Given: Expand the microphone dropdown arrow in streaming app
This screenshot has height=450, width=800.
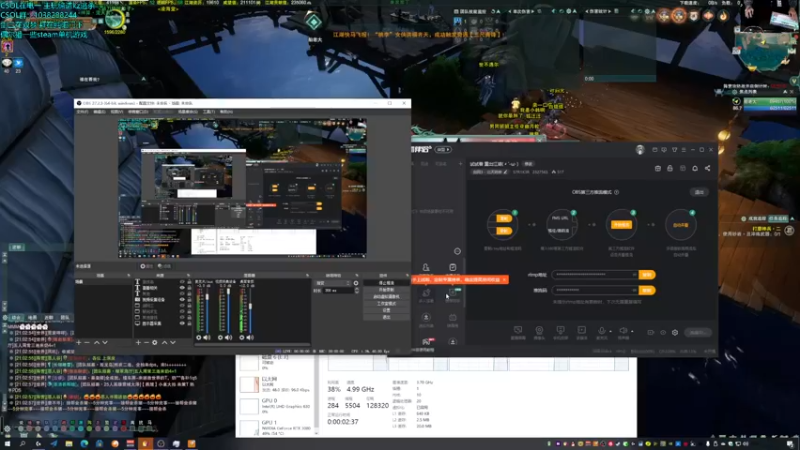Looking at the screenshot, I should pyautogui.click(x=608, y=329).
